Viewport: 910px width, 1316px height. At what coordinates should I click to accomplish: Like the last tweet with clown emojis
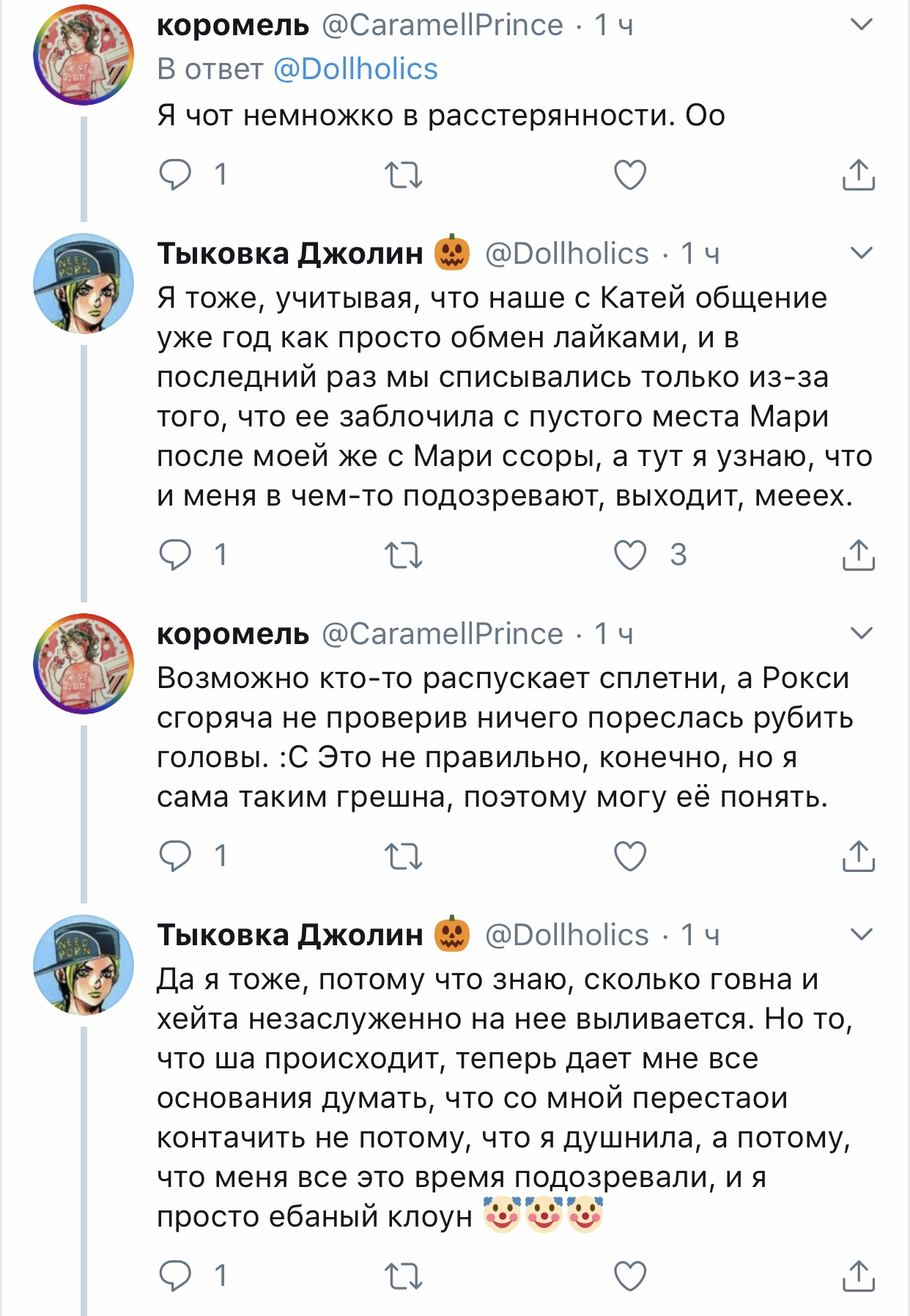tap(629, 1276)
